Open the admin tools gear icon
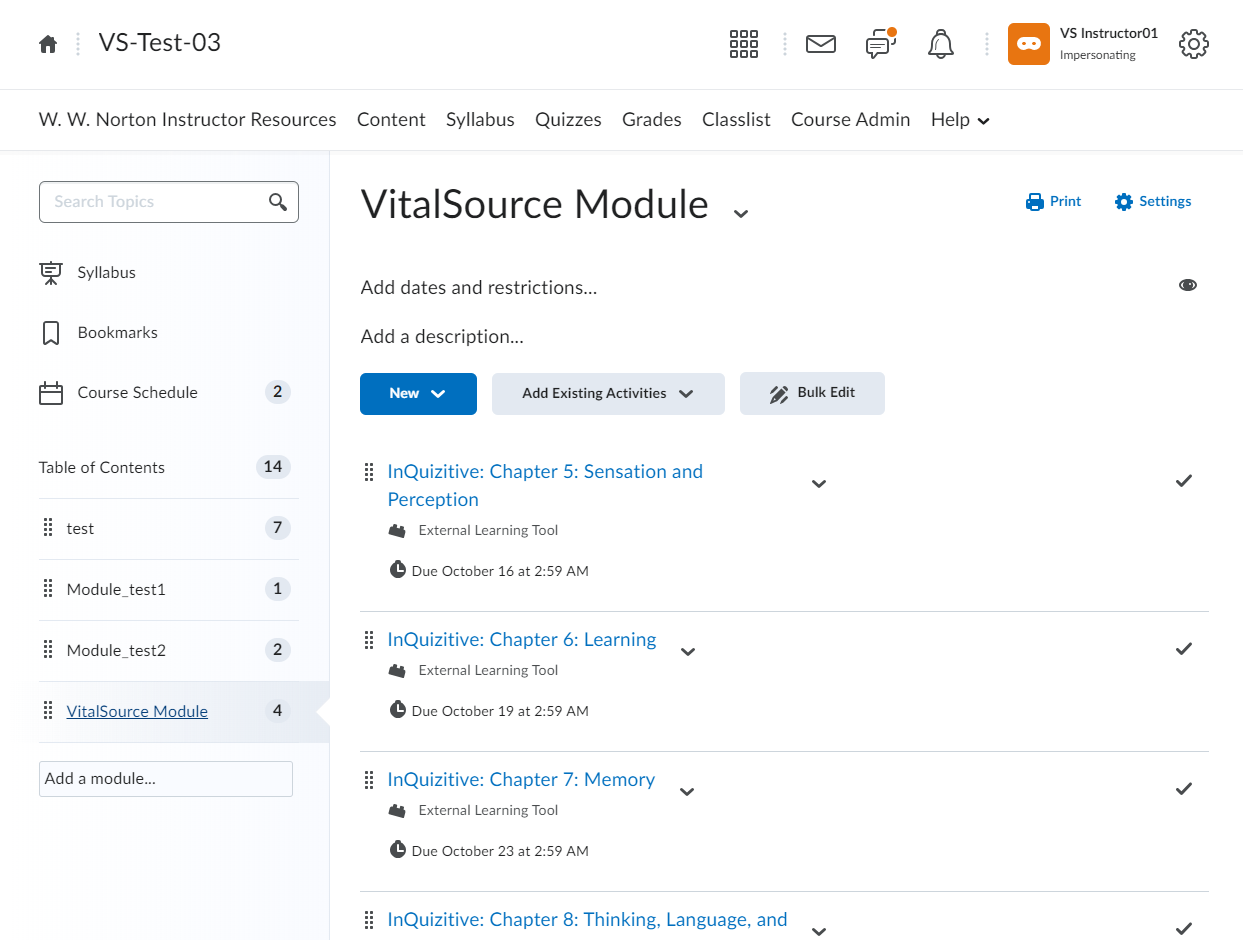Image resolution: width=1243 pixels, height=940 pixels. tap(1193, 44)
